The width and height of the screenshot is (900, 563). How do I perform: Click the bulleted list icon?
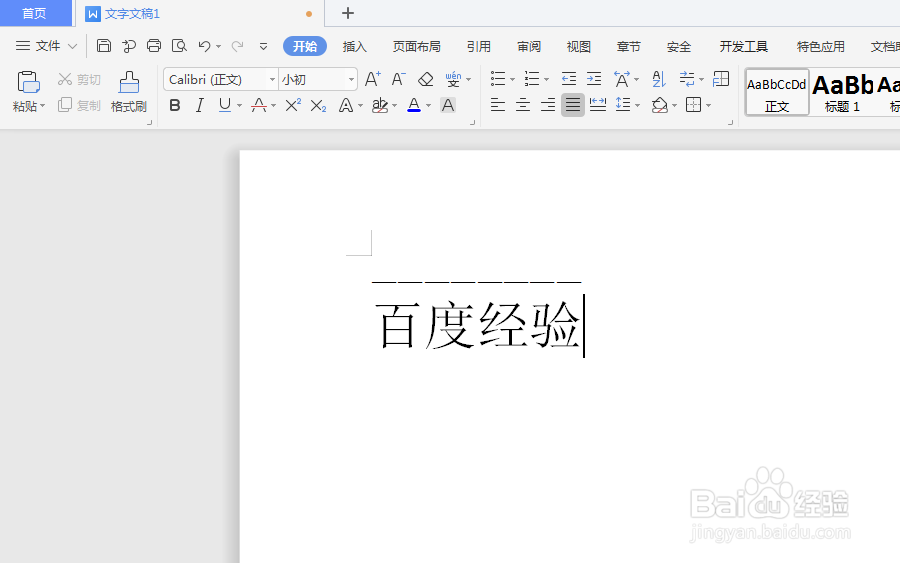pos(498,79)
